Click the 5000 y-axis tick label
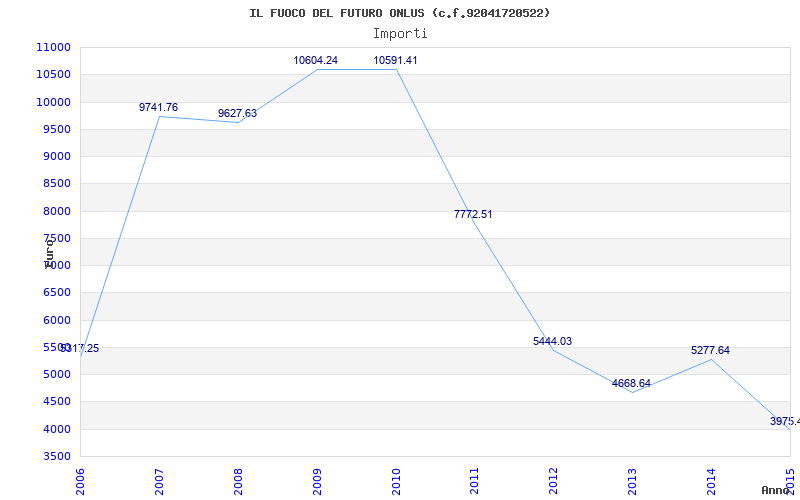This screenshot has height=500, width=800. pyautogui.click(x=56, y=374)
